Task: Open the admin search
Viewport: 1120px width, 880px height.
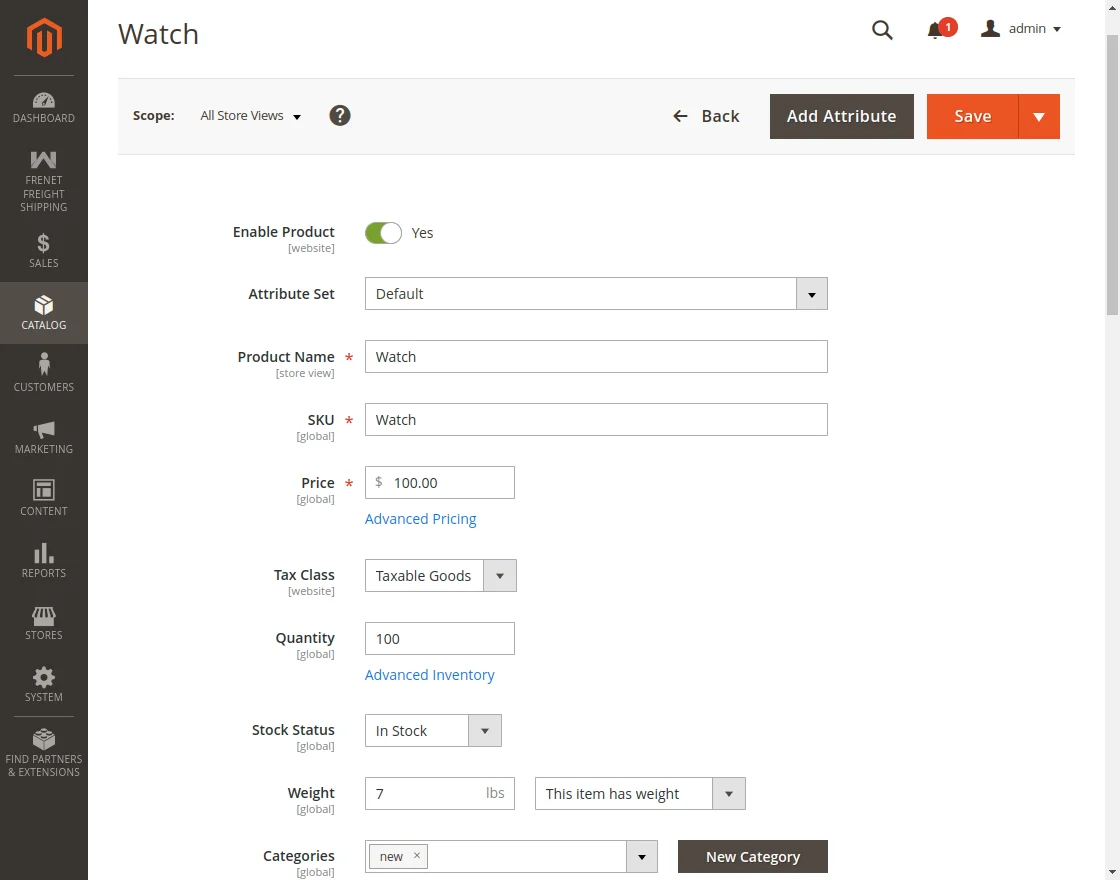Action: click(881, 30)
